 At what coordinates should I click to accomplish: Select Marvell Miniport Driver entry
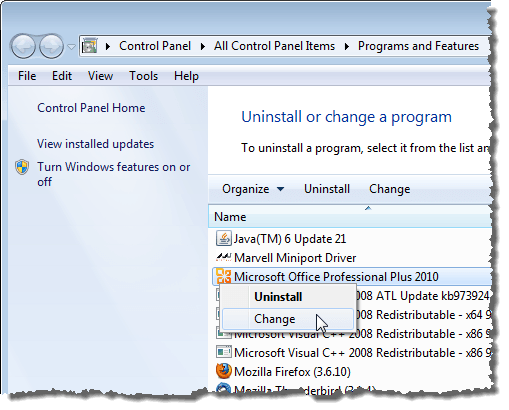coord(295,258)
